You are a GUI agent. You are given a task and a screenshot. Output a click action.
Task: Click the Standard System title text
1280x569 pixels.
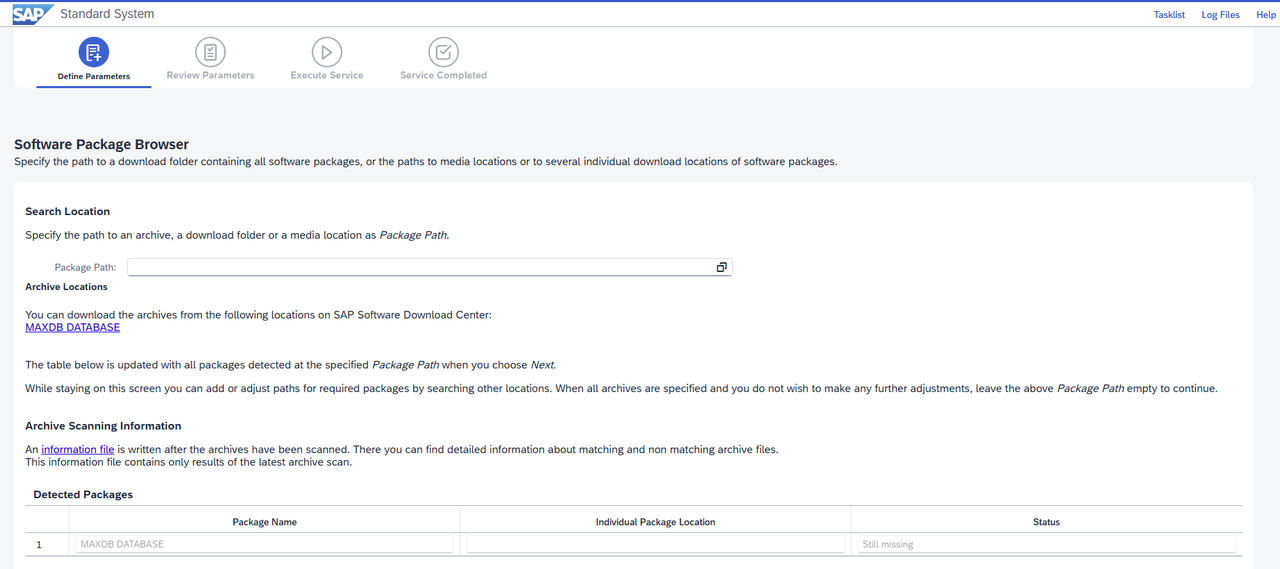107,14
